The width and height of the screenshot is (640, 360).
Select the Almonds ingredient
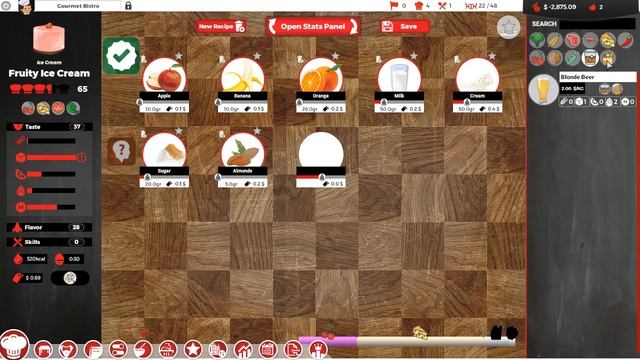coord(242,151)
